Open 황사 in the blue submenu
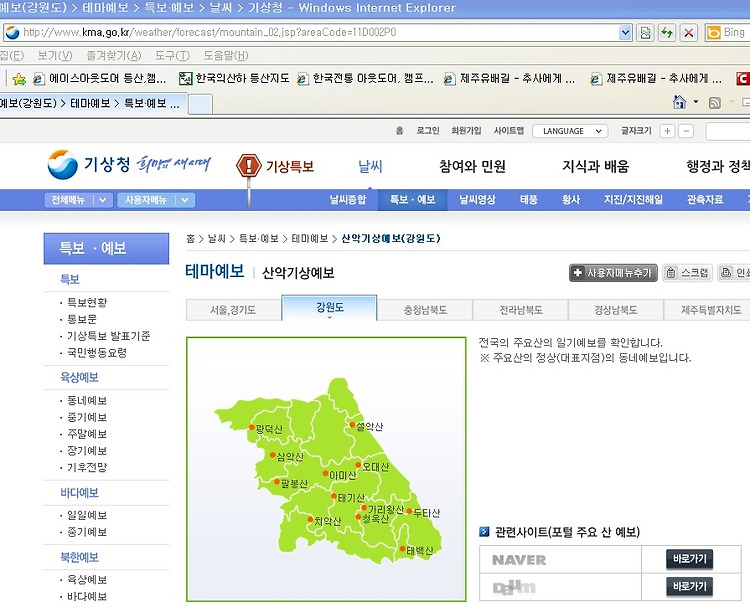The height and width of the screenshot is (607, 750). pyautogui.click(x=571, y=199)
